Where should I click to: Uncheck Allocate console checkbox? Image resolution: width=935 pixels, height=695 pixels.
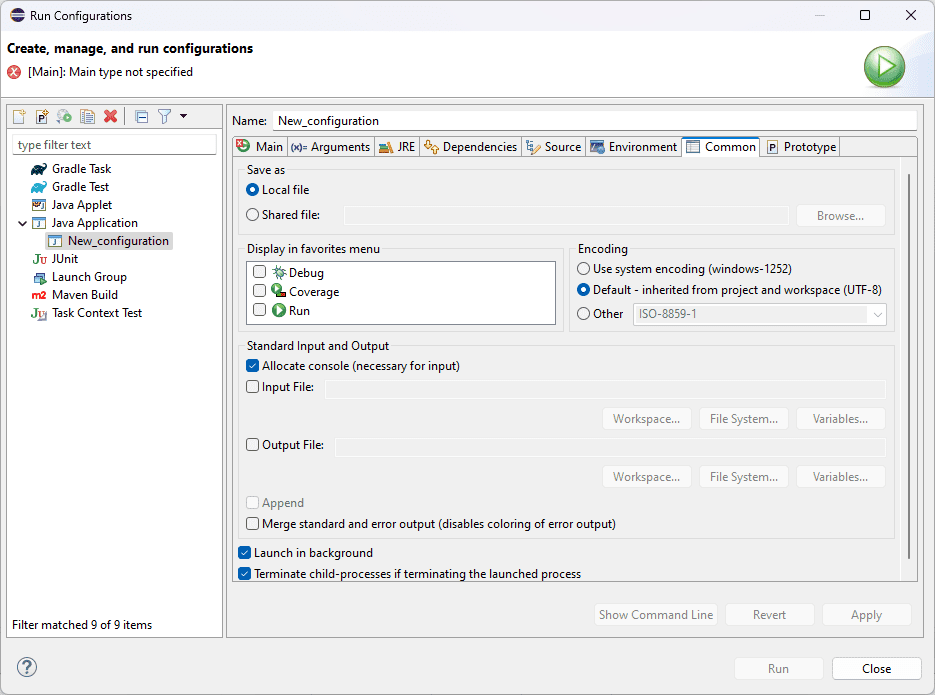[x=252, y=365]
